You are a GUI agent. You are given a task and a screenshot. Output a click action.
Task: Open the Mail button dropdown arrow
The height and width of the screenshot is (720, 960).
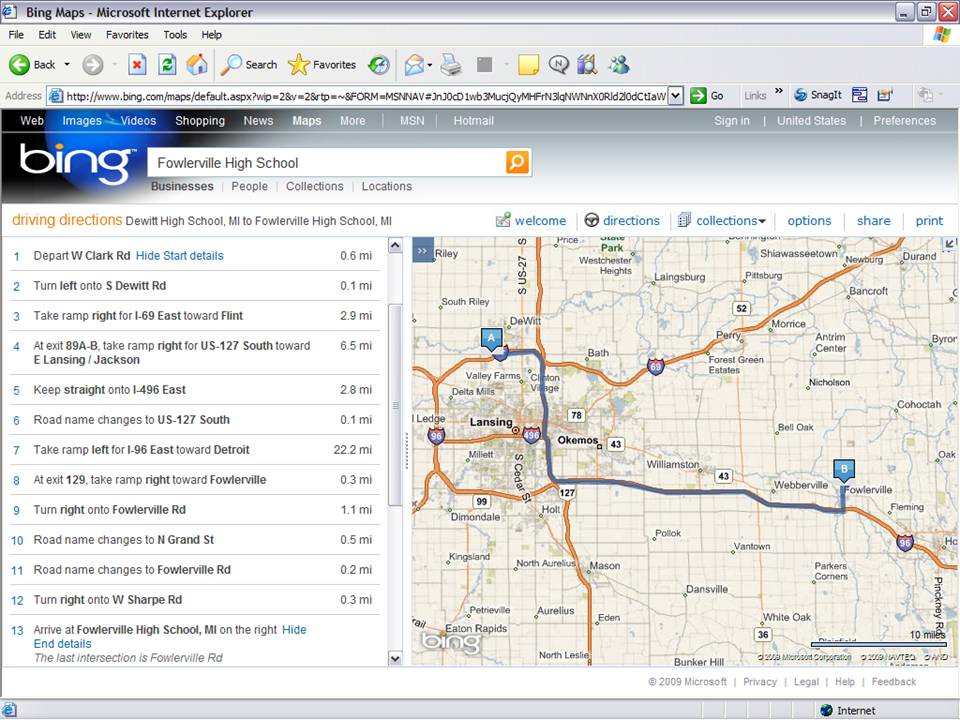click(x=430, y=65)
